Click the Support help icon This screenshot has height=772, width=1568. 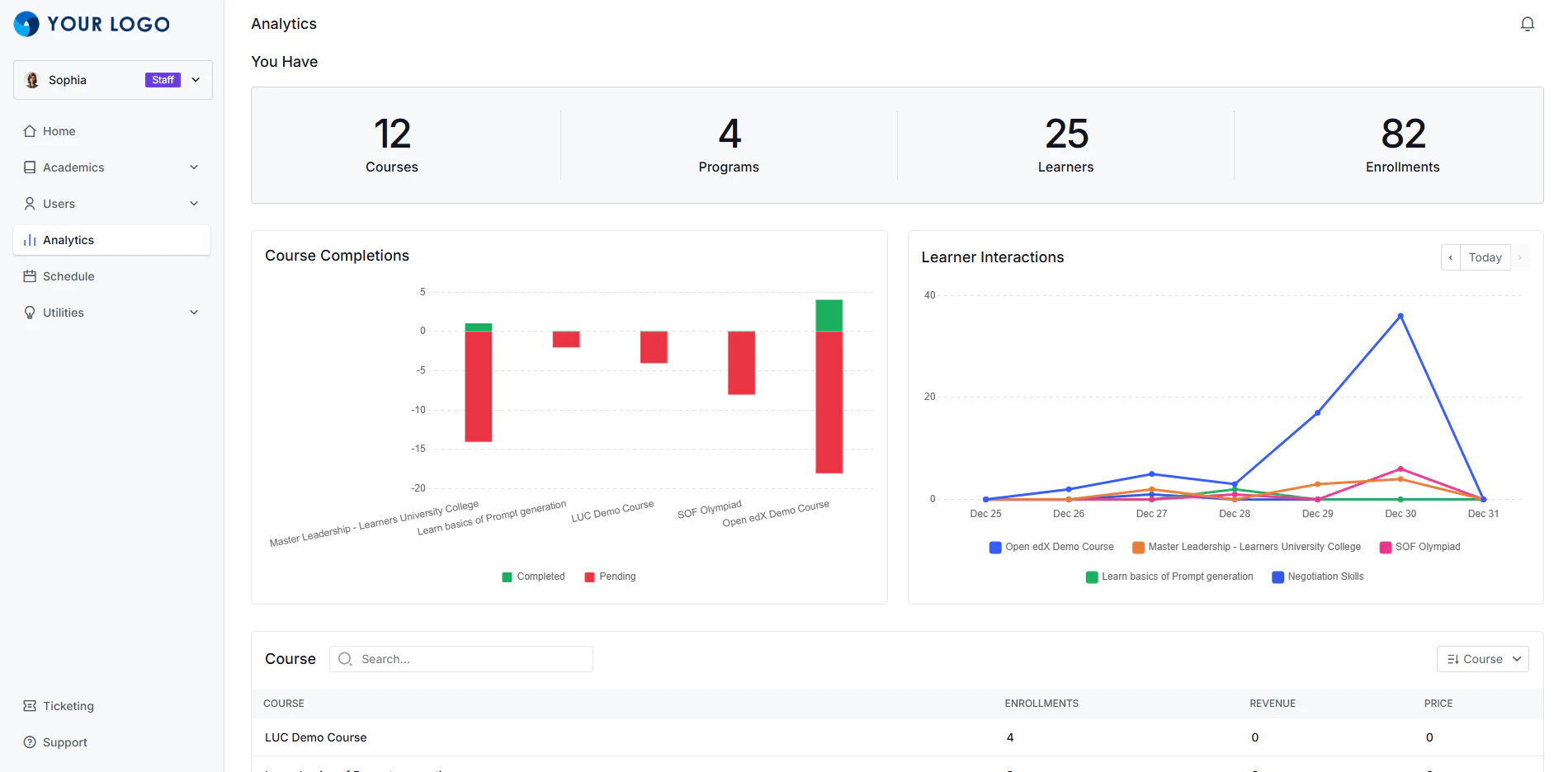pyautogui.click(x=30, y=742)
